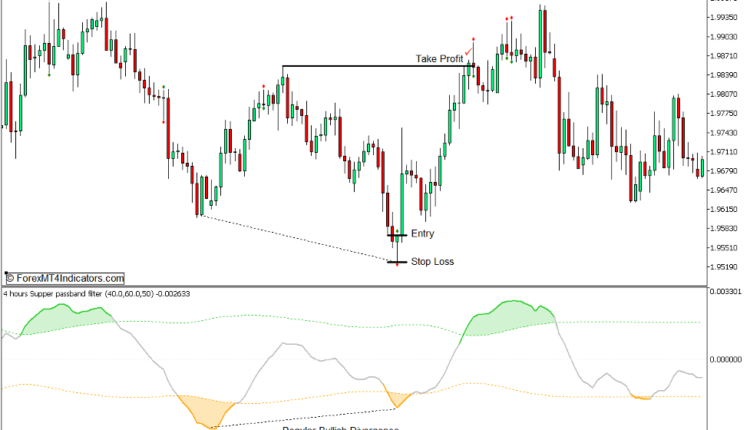
Task: Click the 0.000000 indicator scale label
Action: coord(722,358)
